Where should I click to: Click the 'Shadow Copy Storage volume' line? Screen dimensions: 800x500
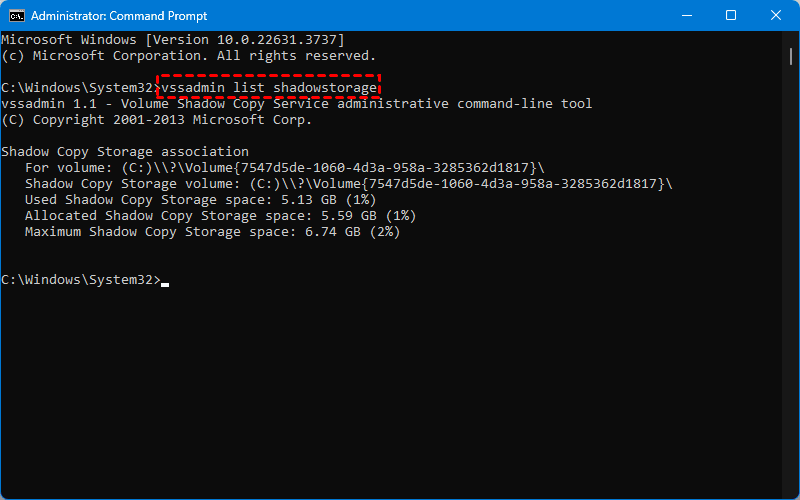[x=349, y=184]
